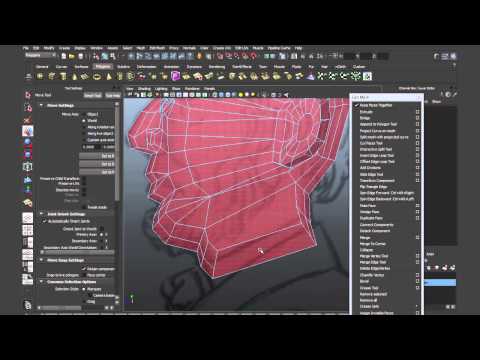Toggle Preserve Child Transform checkbox
Image resolution: width=480 pixels, height=360 pixels.
[84, 179]
